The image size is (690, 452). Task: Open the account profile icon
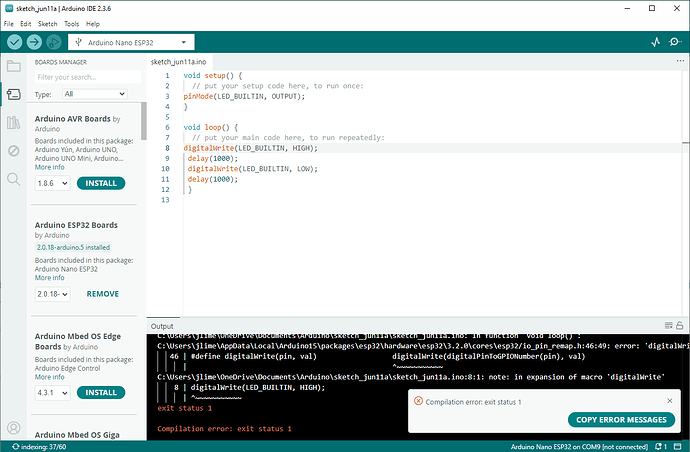tap(14, 428)
